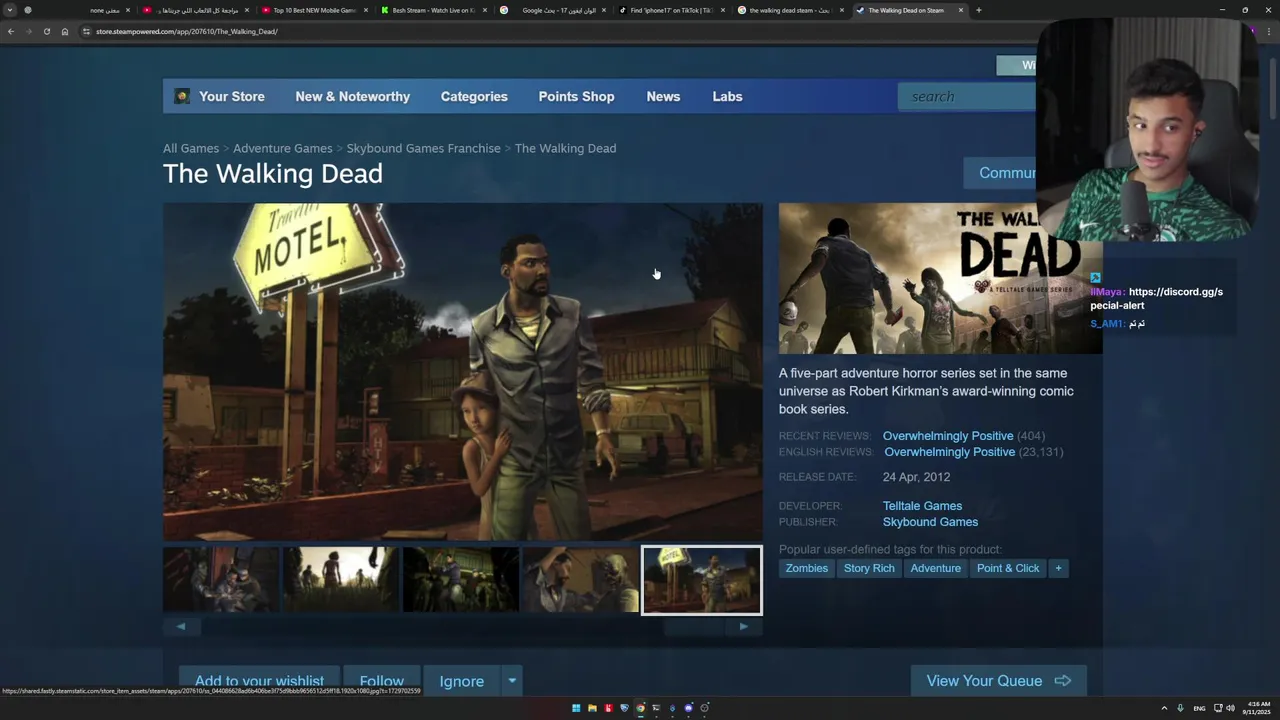Close the 'Besh Stream' Kick tab
Image resolution: width=1280 pixels, height=720 pixels.
pos(485,10)
